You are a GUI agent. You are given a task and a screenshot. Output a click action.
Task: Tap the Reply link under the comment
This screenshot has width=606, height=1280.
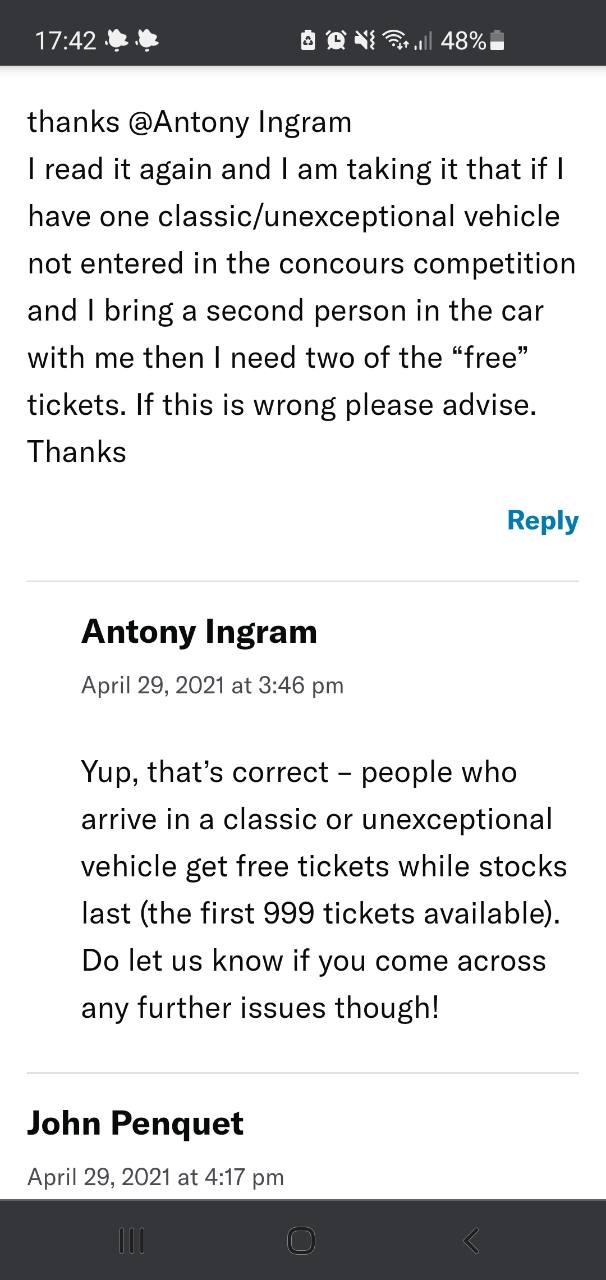542,521
